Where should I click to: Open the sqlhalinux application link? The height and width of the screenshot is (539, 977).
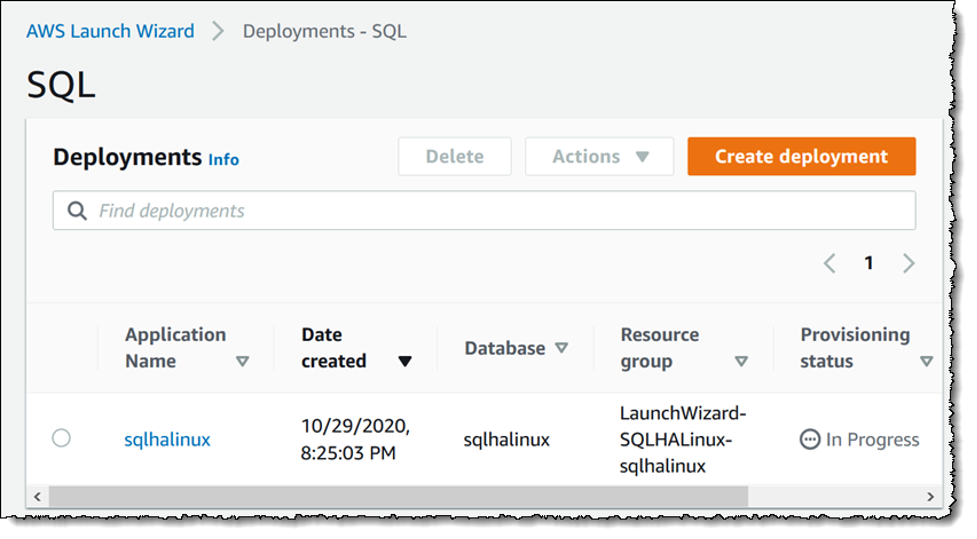point(167,439)
